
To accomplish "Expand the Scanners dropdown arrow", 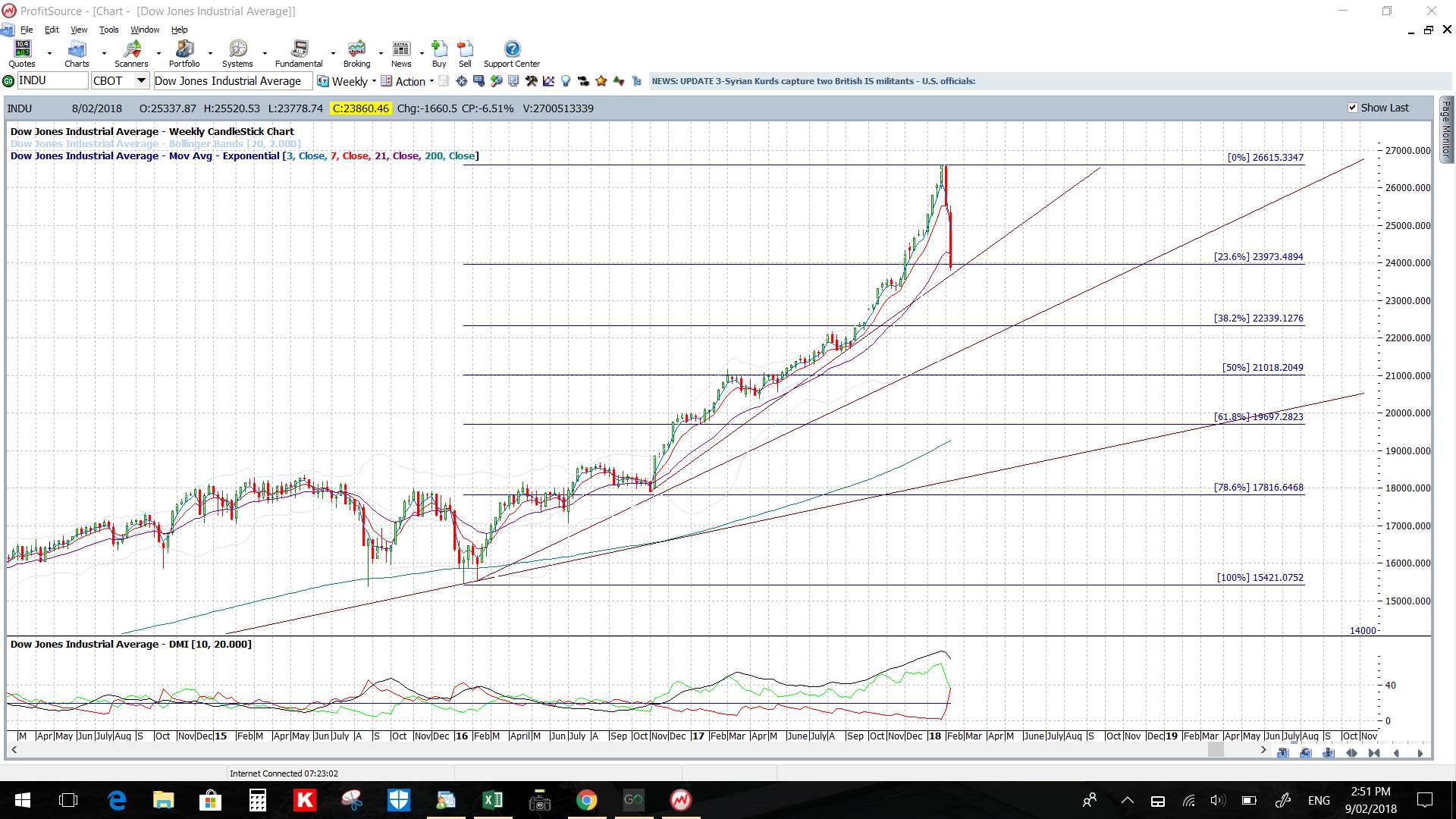I will 158,54.
